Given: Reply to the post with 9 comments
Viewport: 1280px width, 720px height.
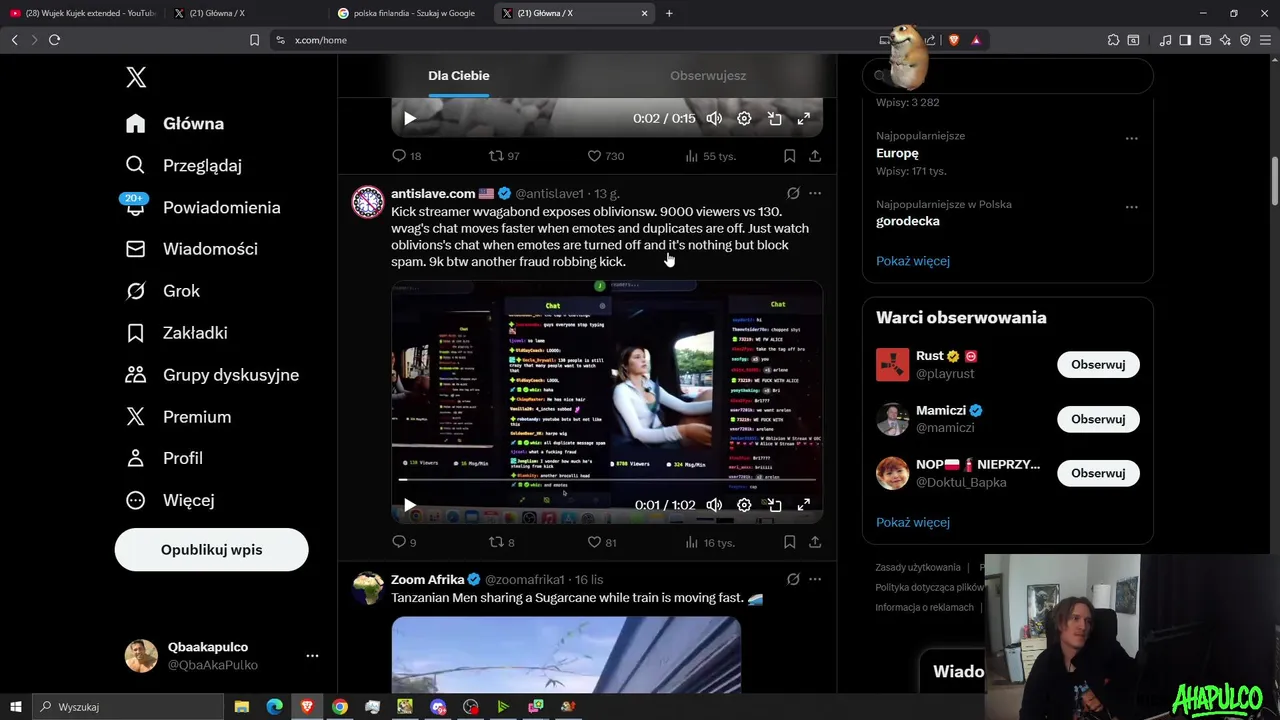Looking at the screenshot, I should click(404, 542).
